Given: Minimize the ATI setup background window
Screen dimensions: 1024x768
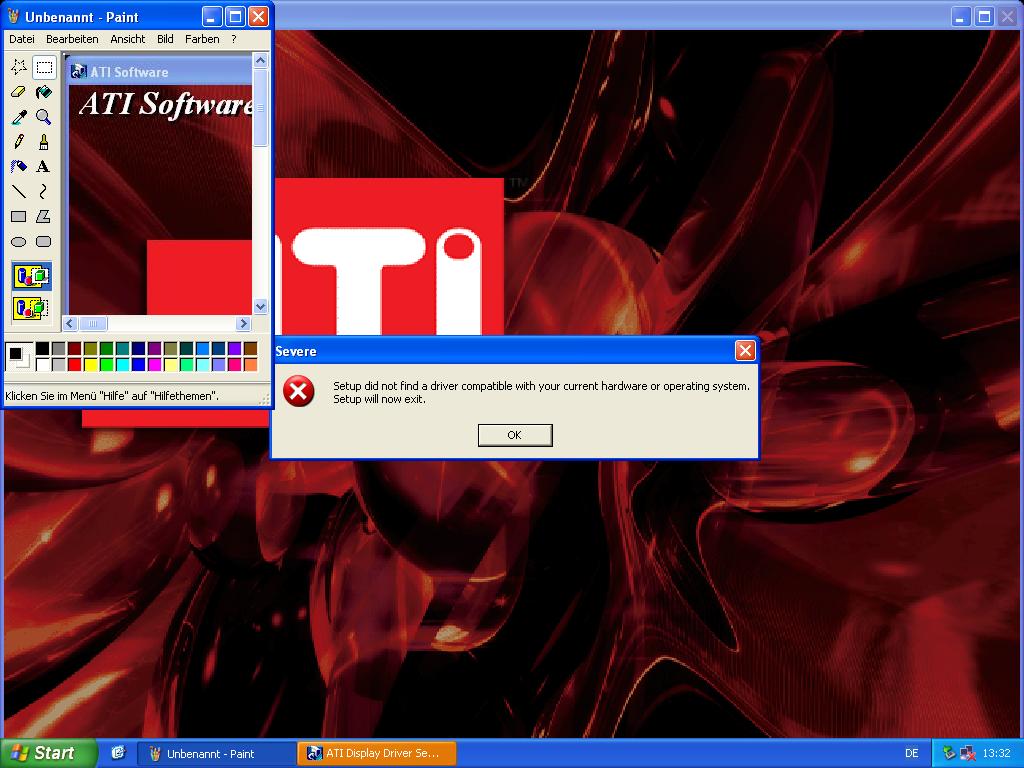Looking at the screenshot, I should [x=960, y=17].
